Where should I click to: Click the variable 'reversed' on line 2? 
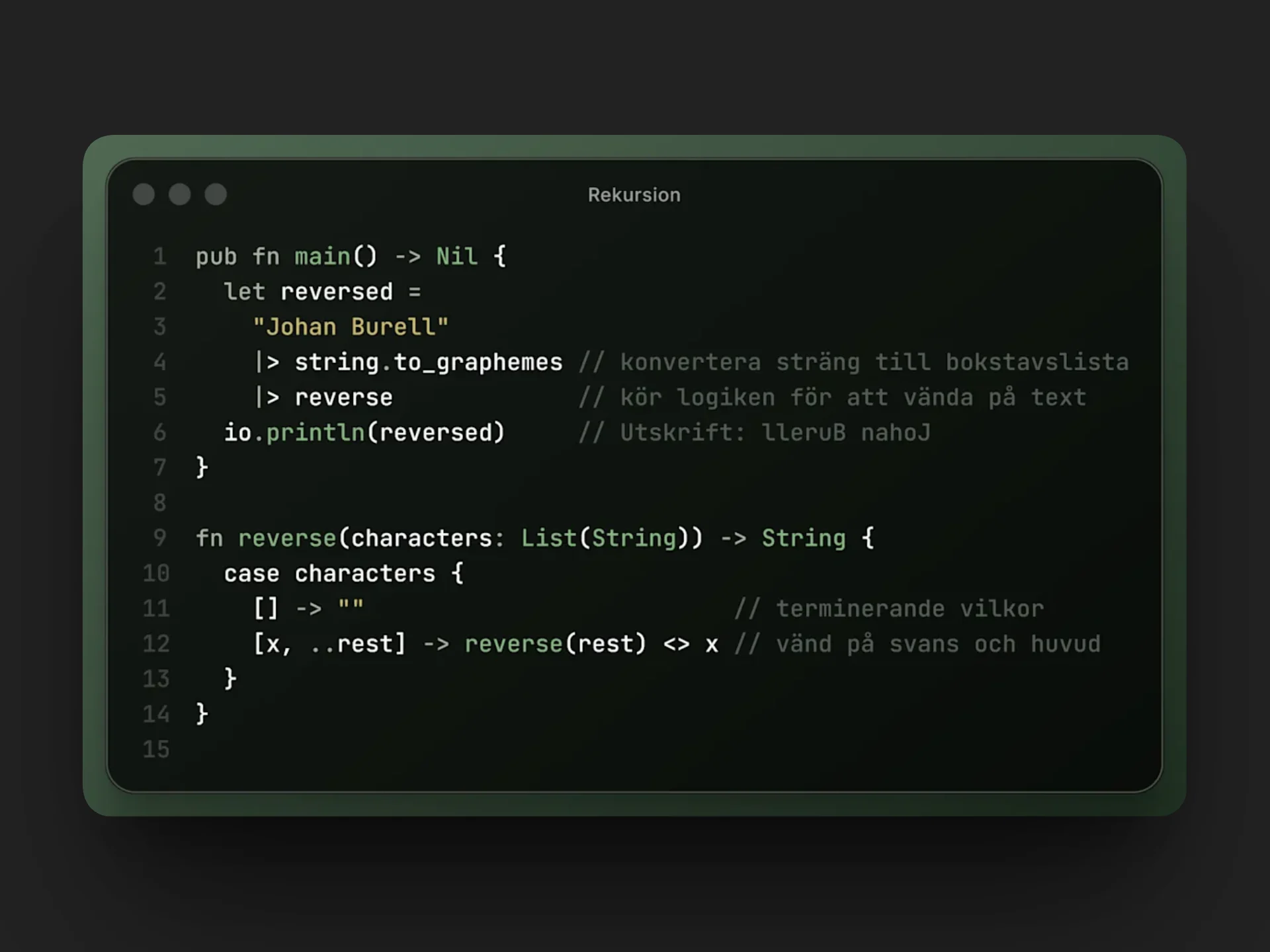(337, 292)
